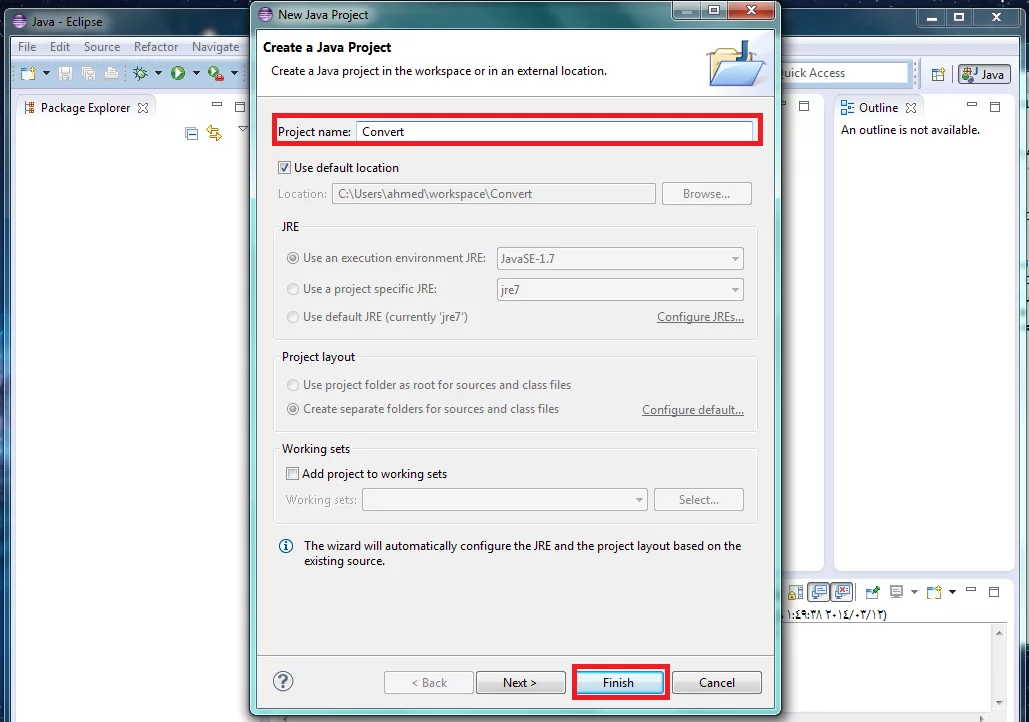This screenshot has height=722, width=1029.
Task: Collapse all in Package Explorer
Action: pyautogui.click(x=192, y=133)
